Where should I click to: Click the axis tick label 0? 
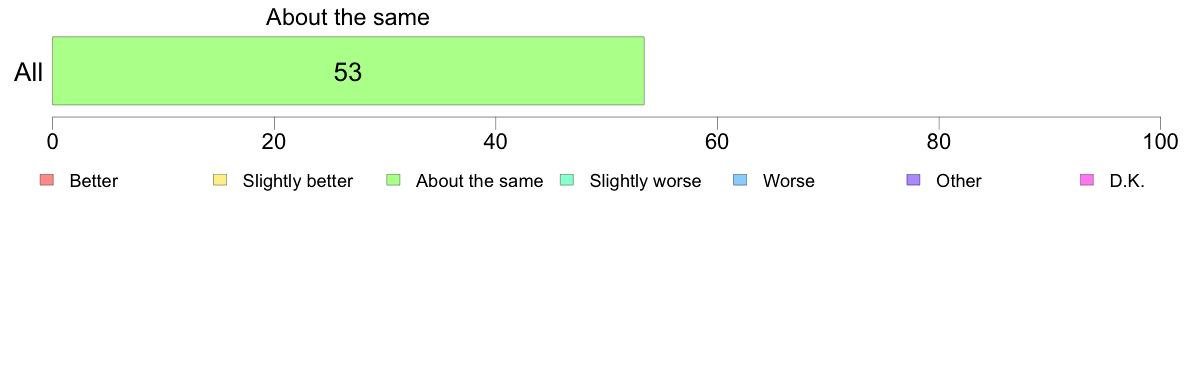[x=52, y=142]
